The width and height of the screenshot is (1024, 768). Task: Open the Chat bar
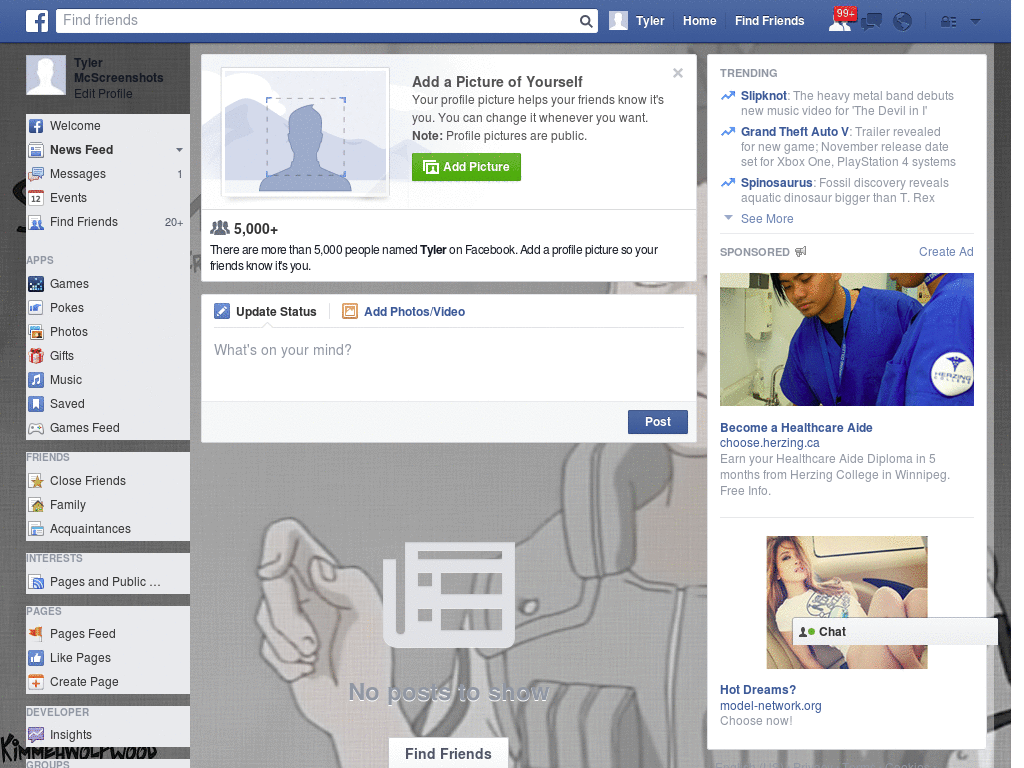(895, 632)
